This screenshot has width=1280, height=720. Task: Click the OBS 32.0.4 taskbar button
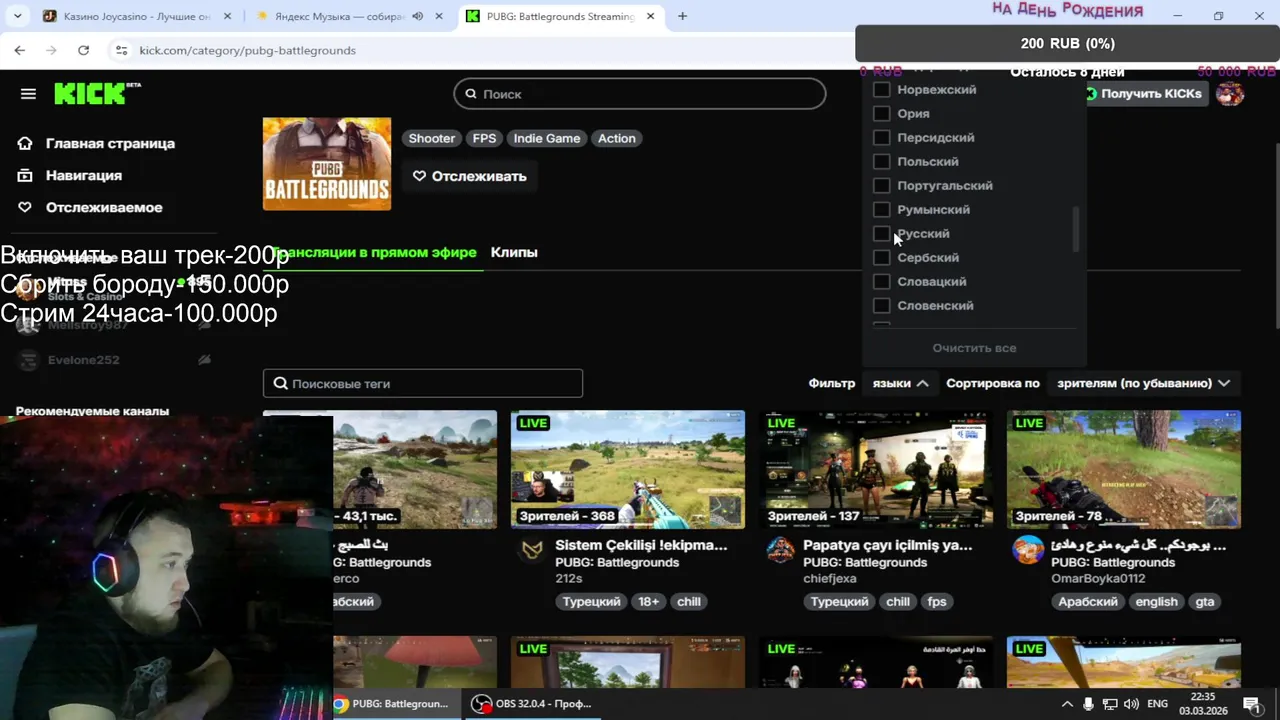pos(533,704)
